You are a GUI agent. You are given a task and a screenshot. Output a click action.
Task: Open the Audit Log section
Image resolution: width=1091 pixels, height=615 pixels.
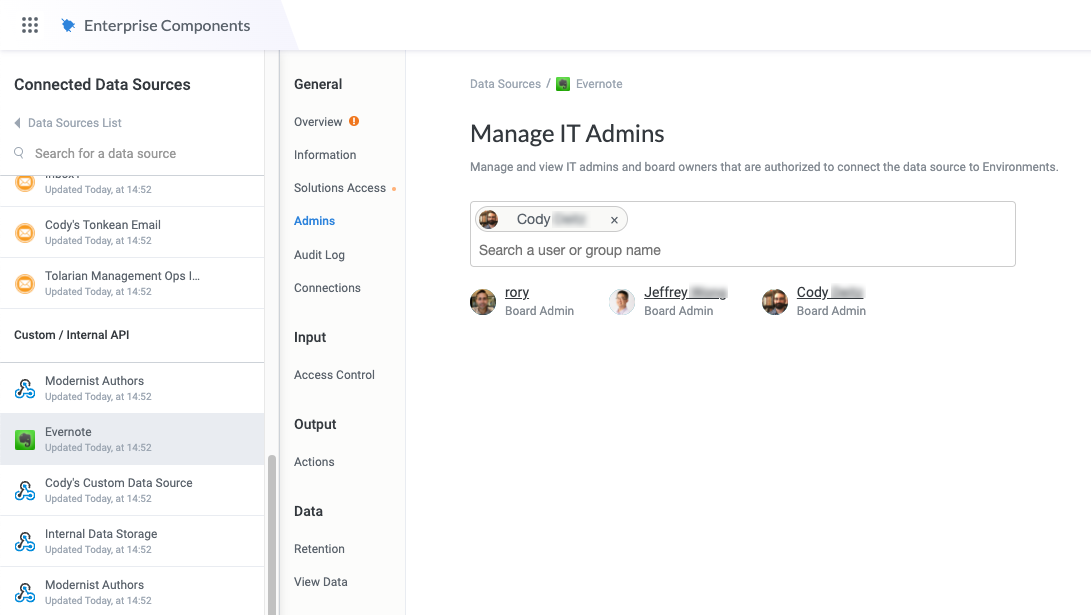point(319,254)
